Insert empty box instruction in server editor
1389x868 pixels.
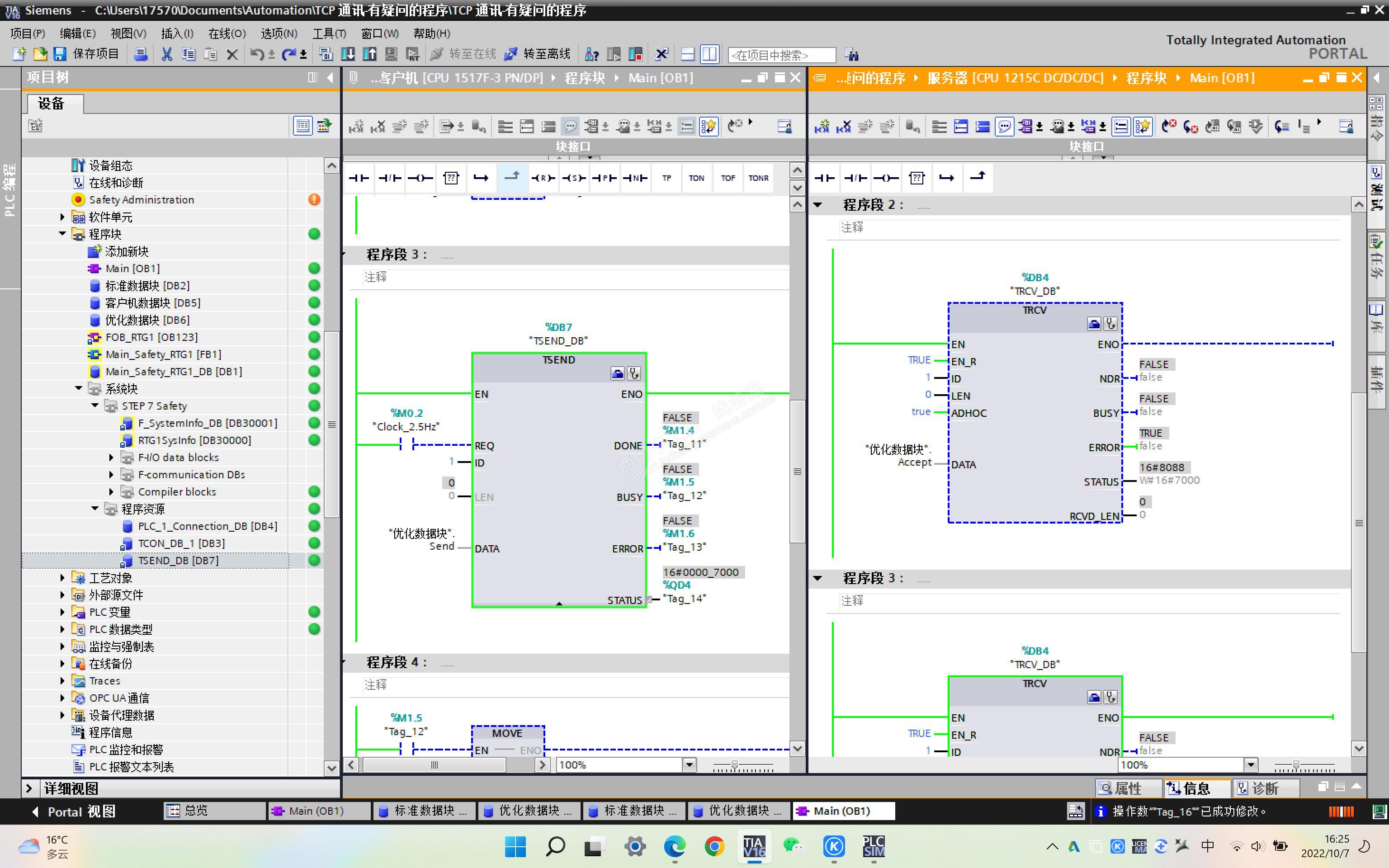tap(917, 178)
